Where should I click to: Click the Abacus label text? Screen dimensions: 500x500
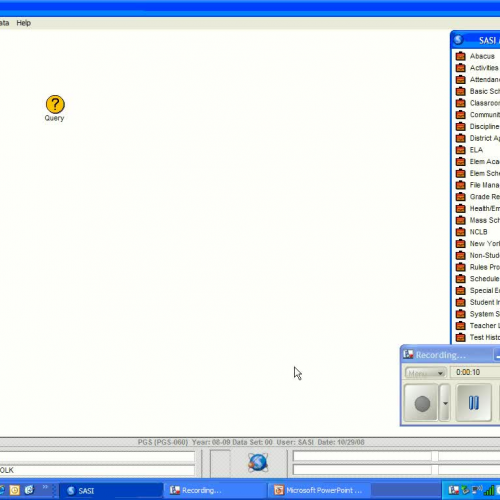482,56
